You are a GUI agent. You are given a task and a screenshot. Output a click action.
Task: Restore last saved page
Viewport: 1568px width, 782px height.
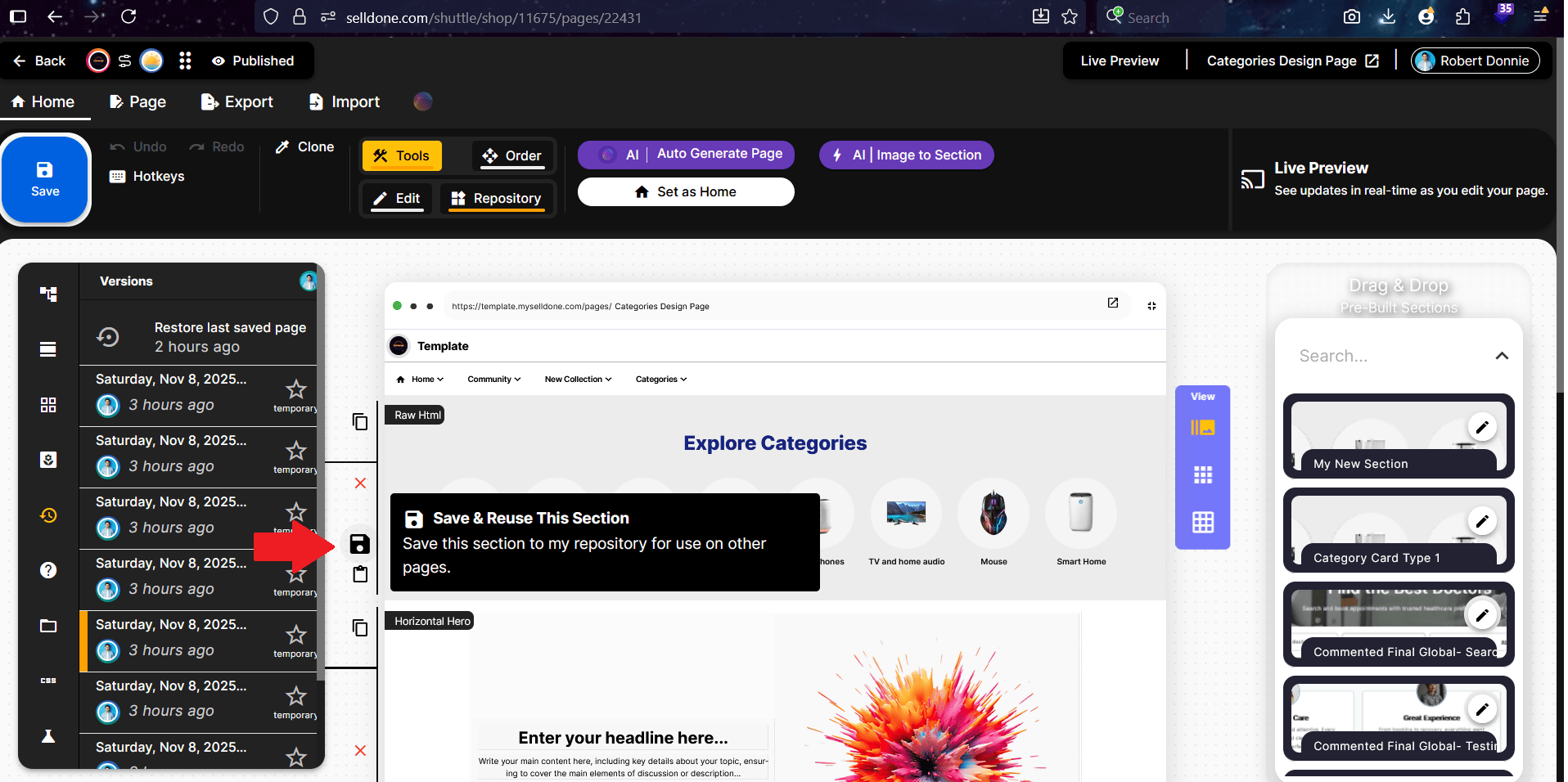pyautogui.click(x=198, y=336)
